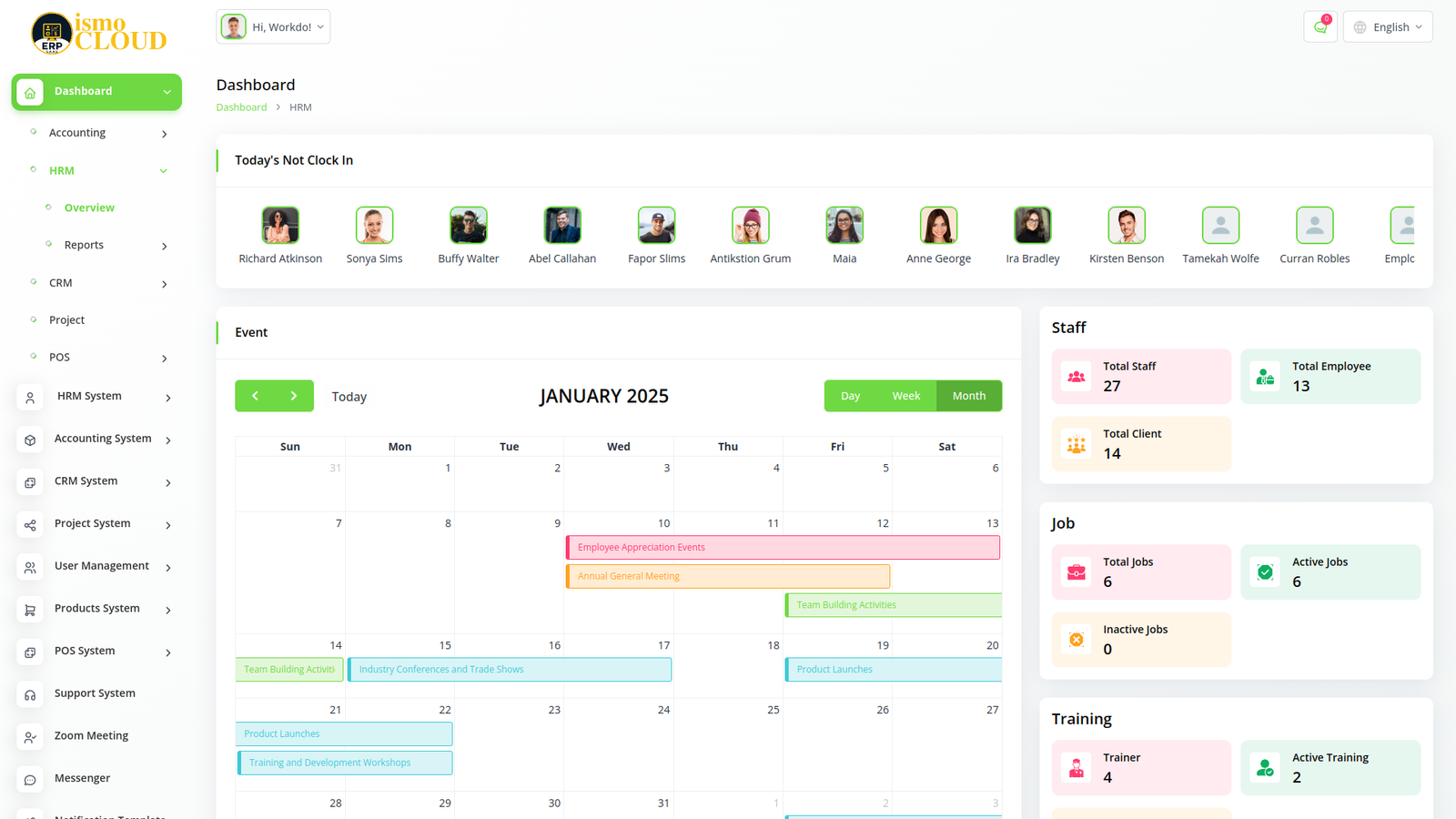Open the English language dropdown

pyautogui.click(x=1388, y=27)
